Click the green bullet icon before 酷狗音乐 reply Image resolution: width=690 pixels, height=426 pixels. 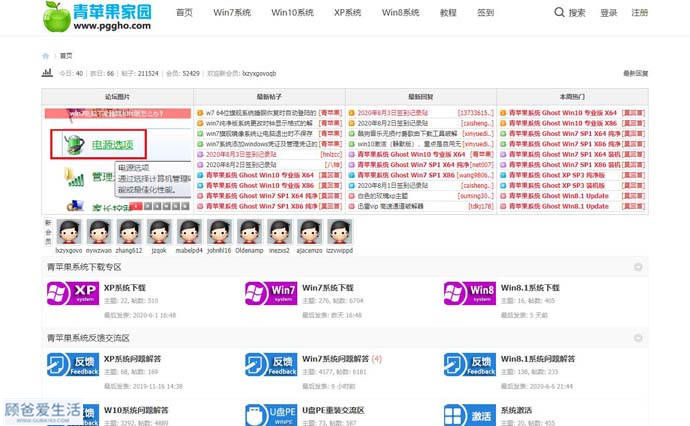click(352, 134)
